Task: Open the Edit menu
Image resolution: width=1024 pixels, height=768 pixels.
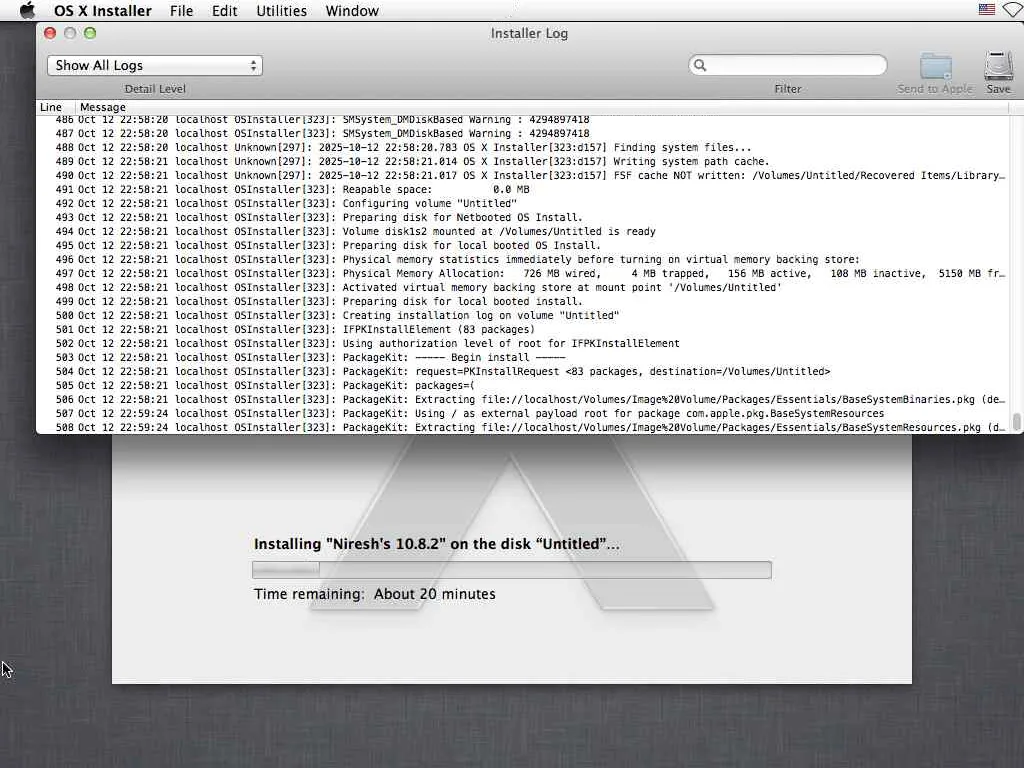Action: 224,11
